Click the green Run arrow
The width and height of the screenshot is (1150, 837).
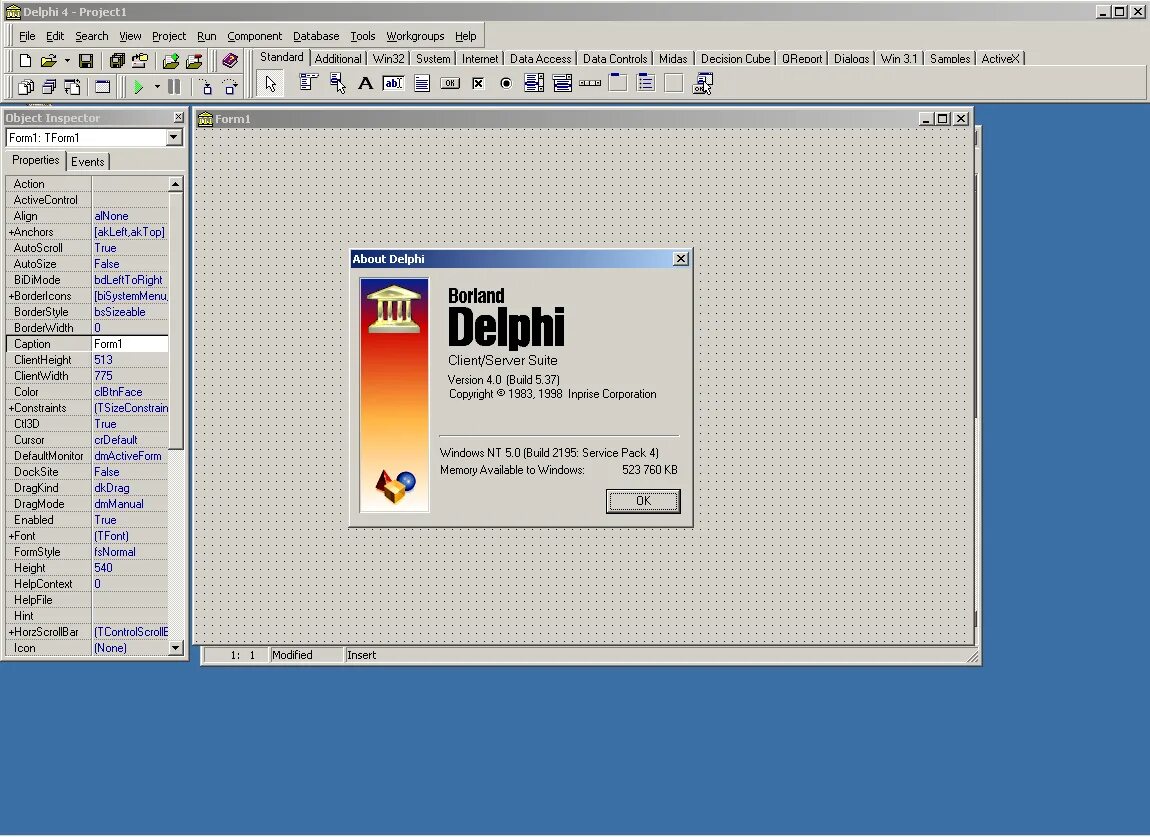click(138, 87)
